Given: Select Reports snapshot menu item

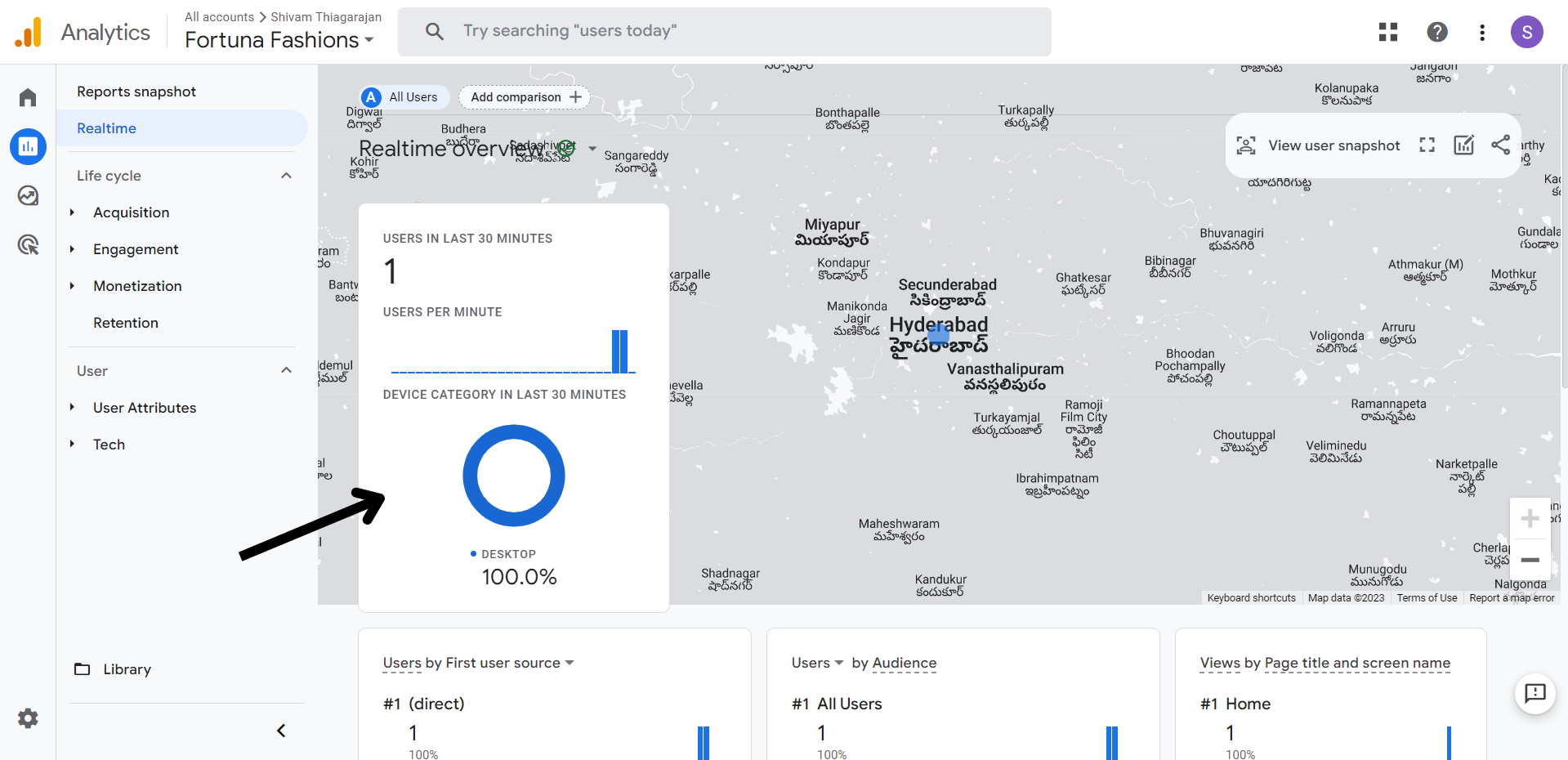Looking at the screenshot, I should [x=136, y=92].
